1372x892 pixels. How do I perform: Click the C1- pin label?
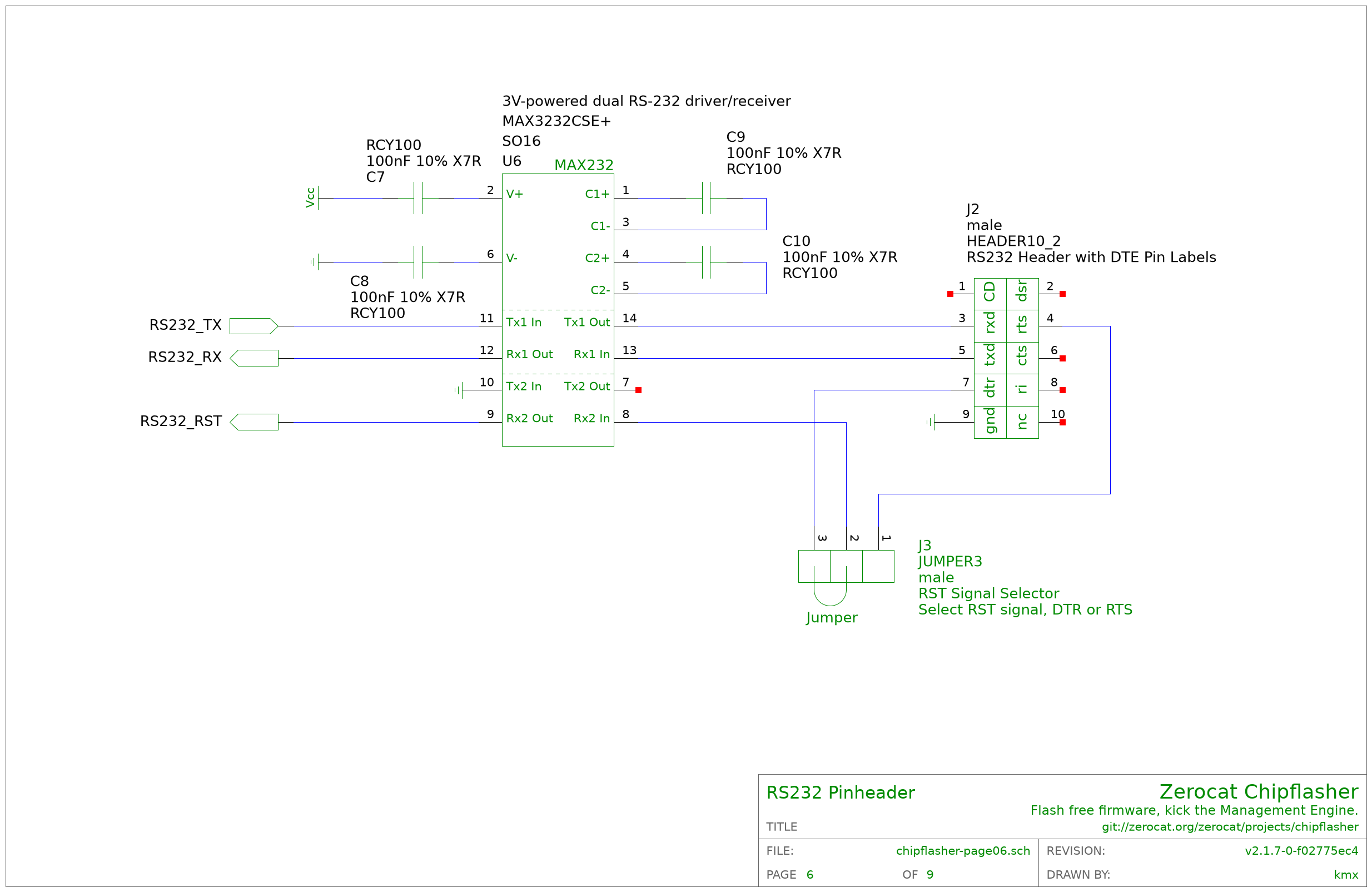600,226
